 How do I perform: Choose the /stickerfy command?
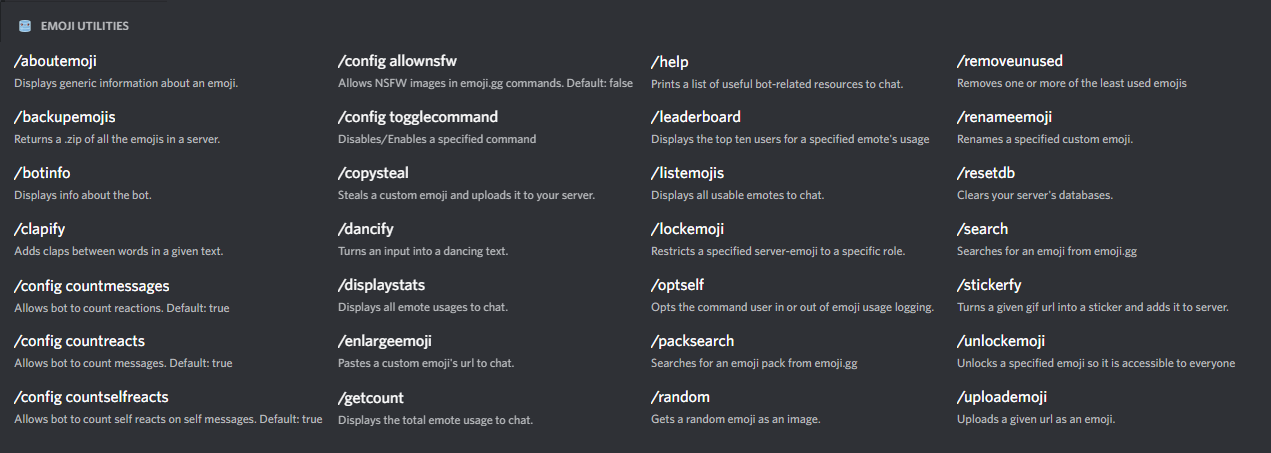click(x=989, y=286)
